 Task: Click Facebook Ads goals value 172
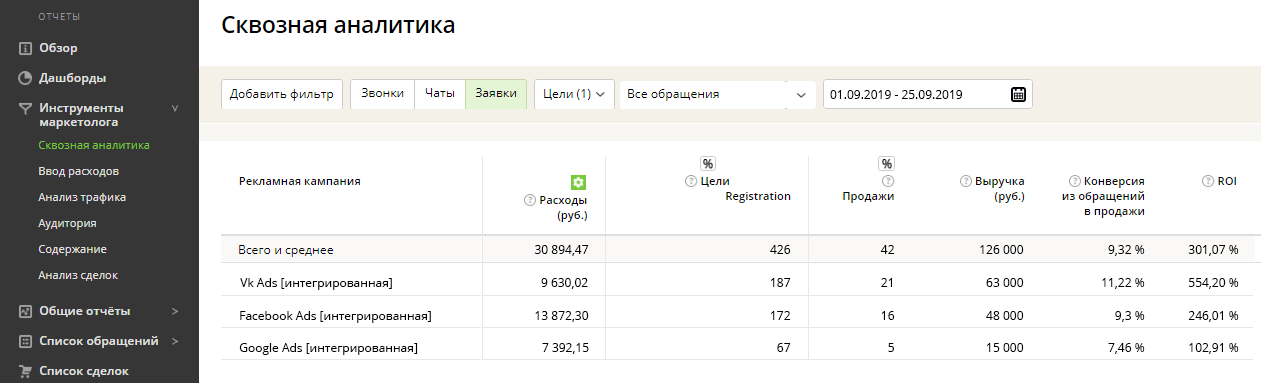coord(781,316)
